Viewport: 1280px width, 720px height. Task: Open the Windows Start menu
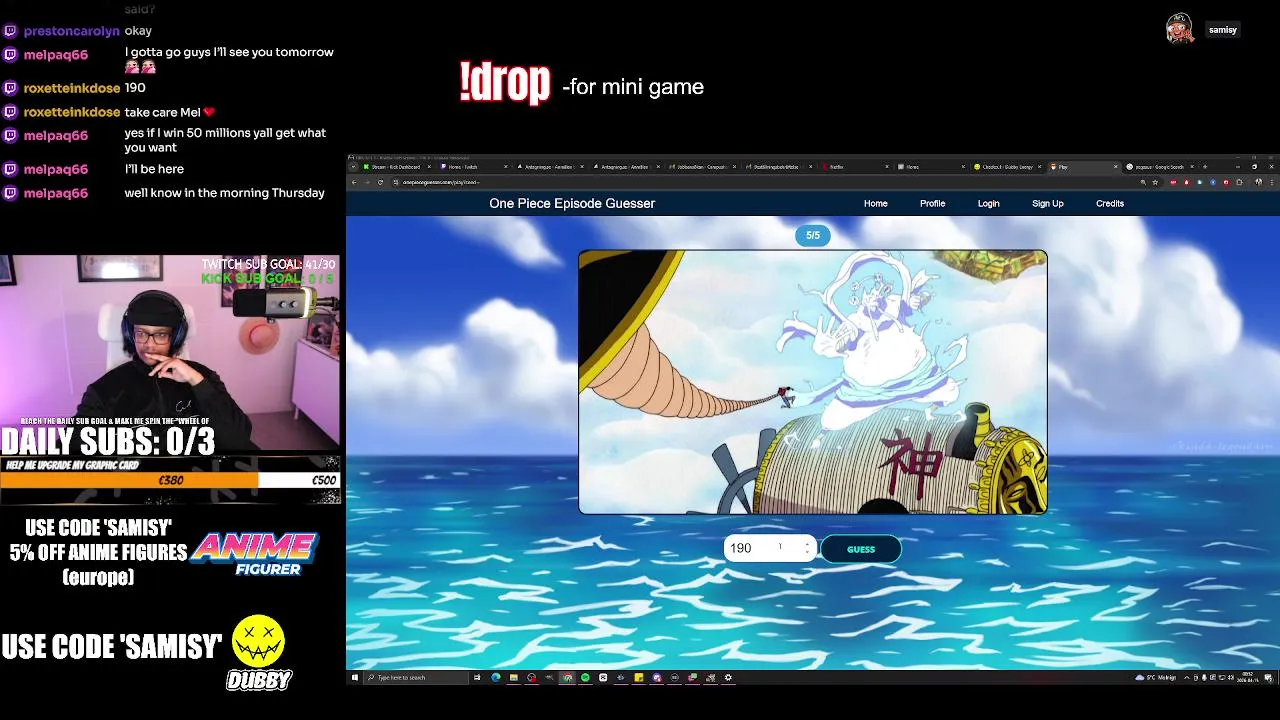[354, 678]
